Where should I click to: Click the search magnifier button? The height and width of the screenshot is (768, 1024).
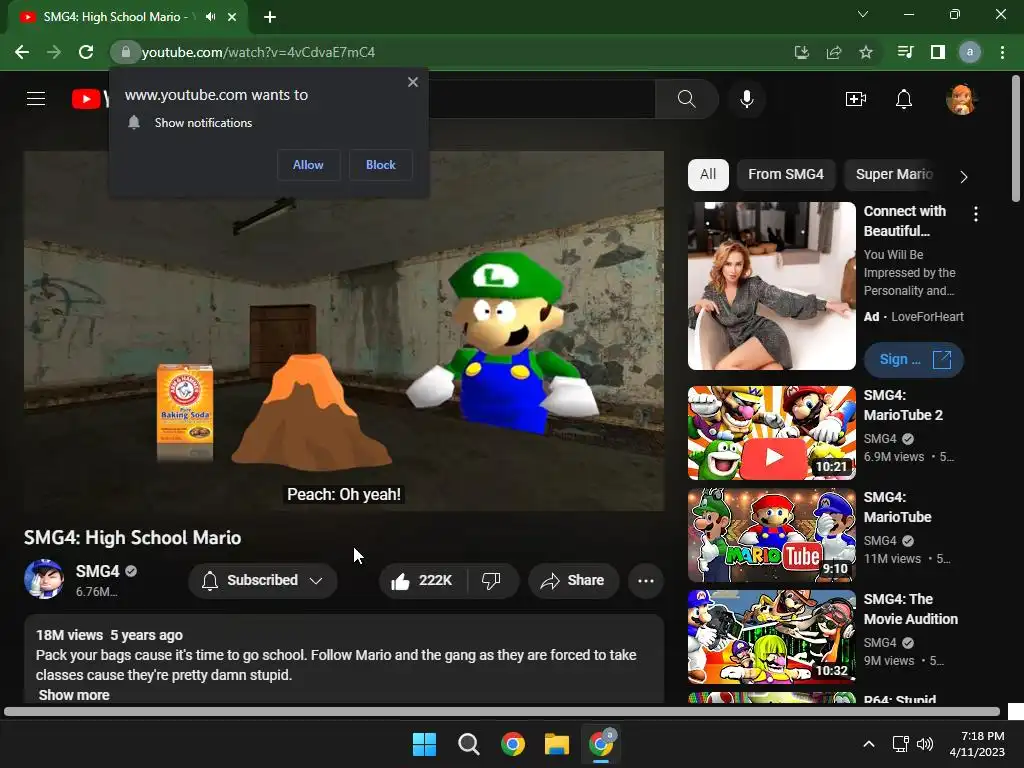coord(686,99)
